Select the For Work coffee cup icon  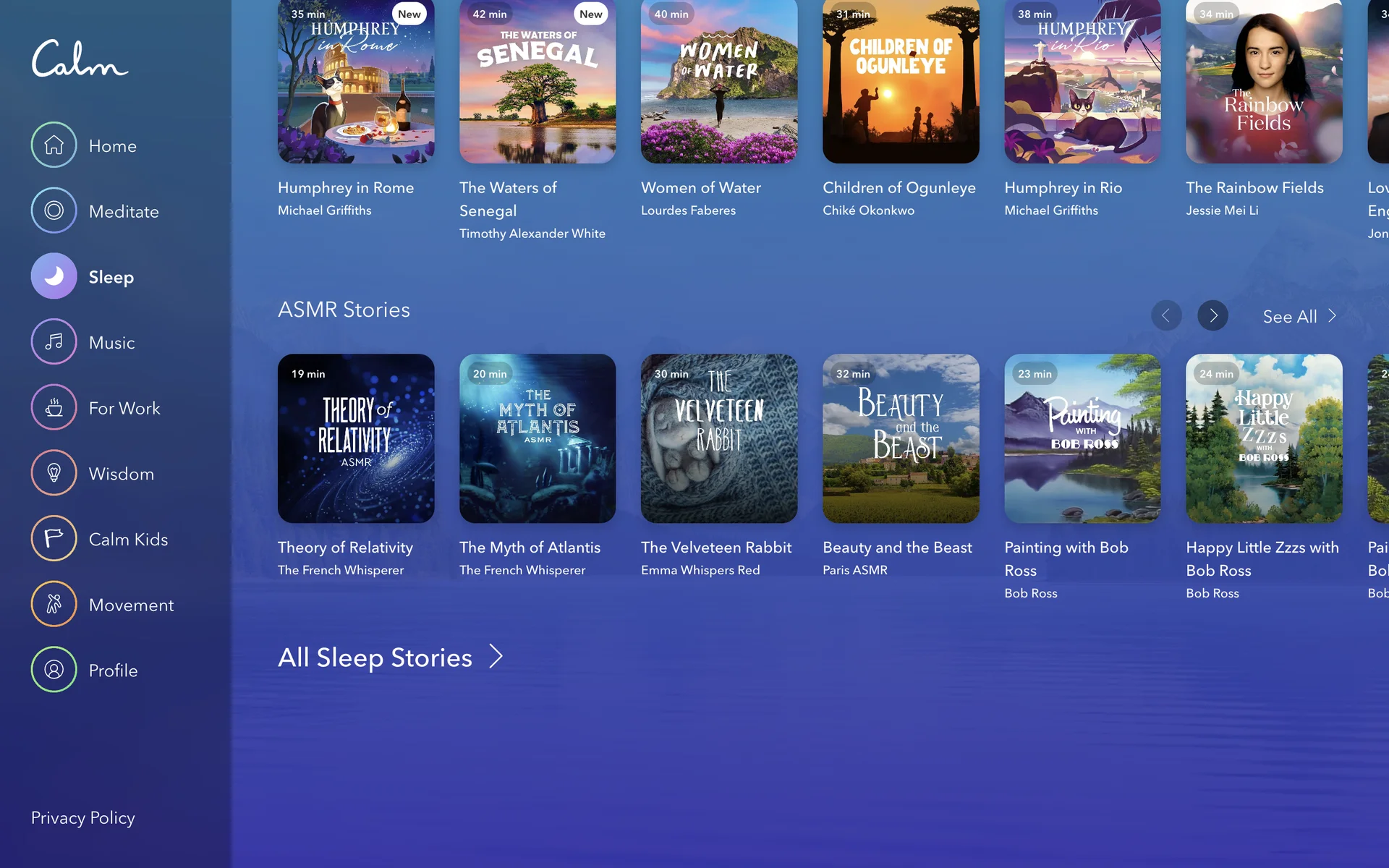pyautogui.click(x=54, y=408)
